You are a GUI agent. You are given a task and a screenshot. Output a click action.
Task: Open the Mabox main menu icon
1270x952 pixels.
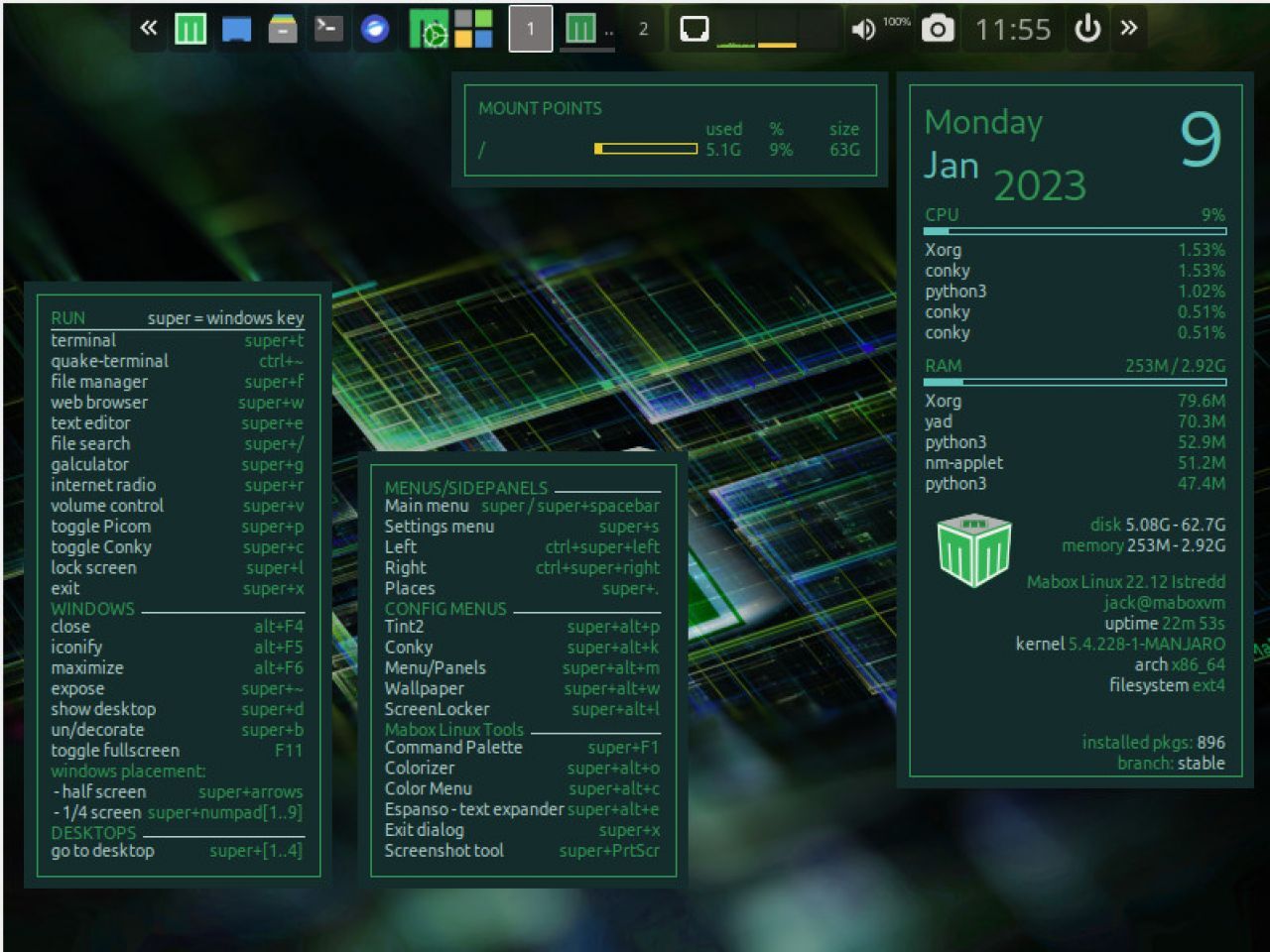pyautogui.click(x=190, y=29)
